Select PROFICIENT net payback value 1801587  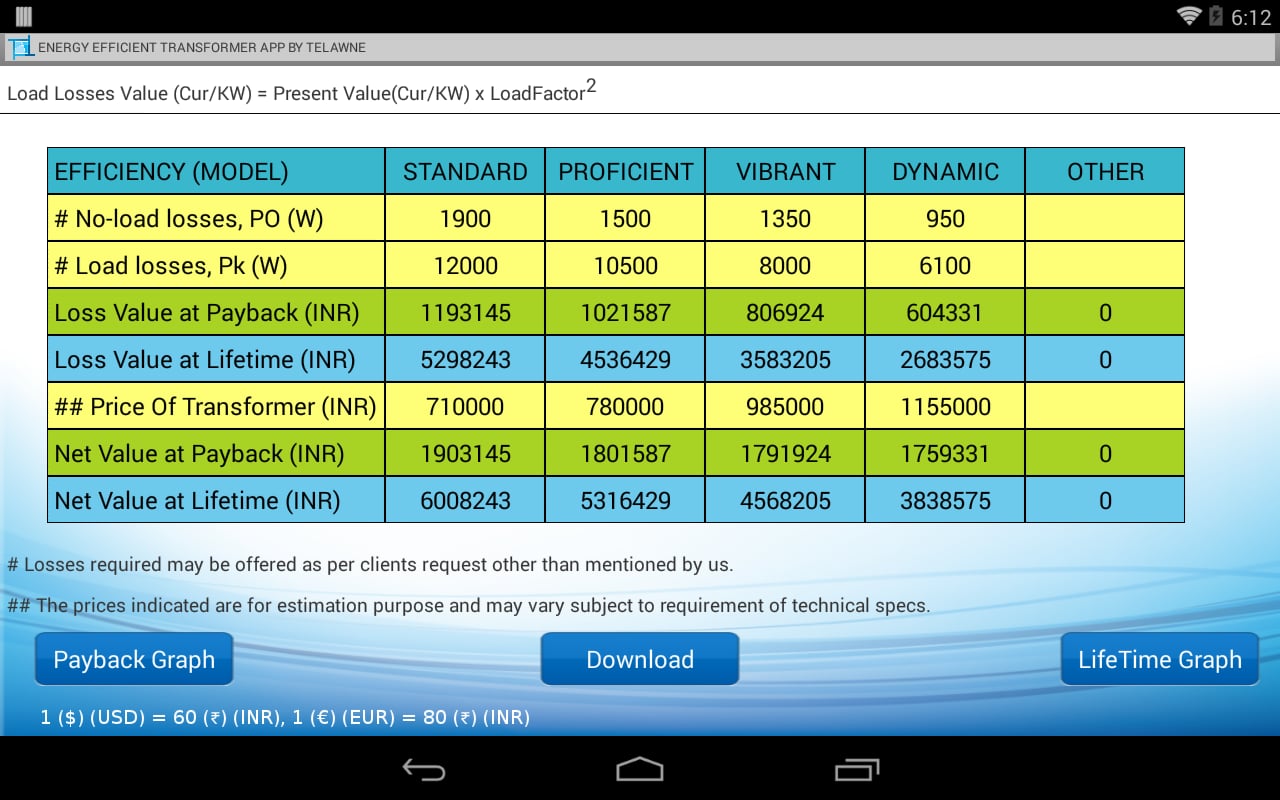(625, 453)
